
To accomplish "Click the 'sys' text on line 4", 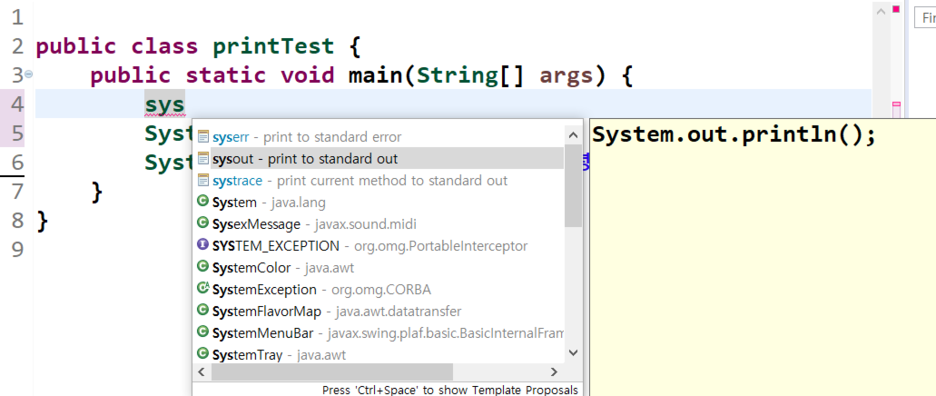I will point(165,105).
